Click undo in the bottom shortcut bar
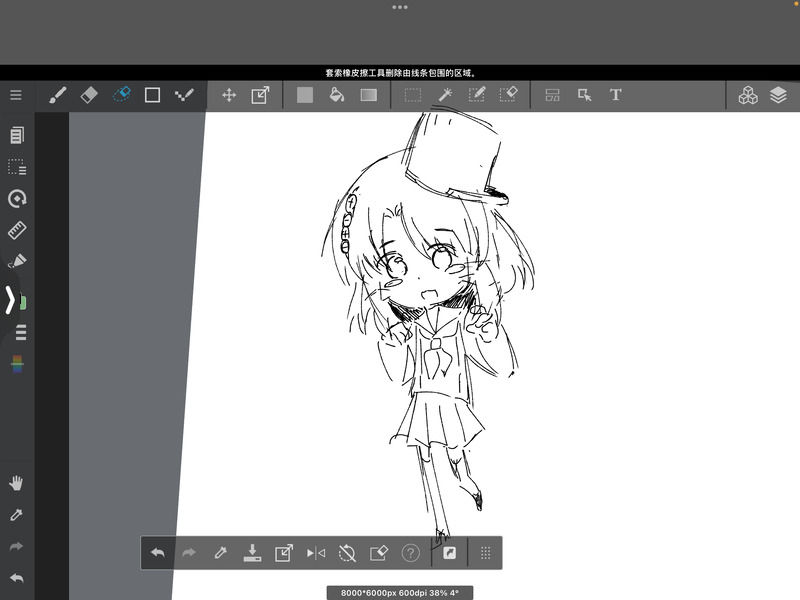The height and width of the screenshot is (600, 800). (158, 553)
